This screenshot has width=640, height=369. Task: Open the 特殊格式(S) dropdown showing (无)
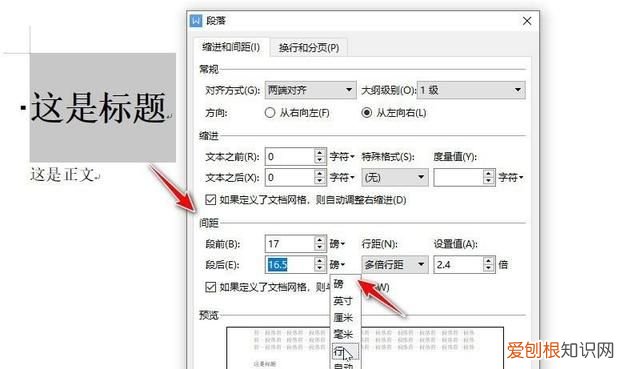pyautogui.click(x=395, y=178)
